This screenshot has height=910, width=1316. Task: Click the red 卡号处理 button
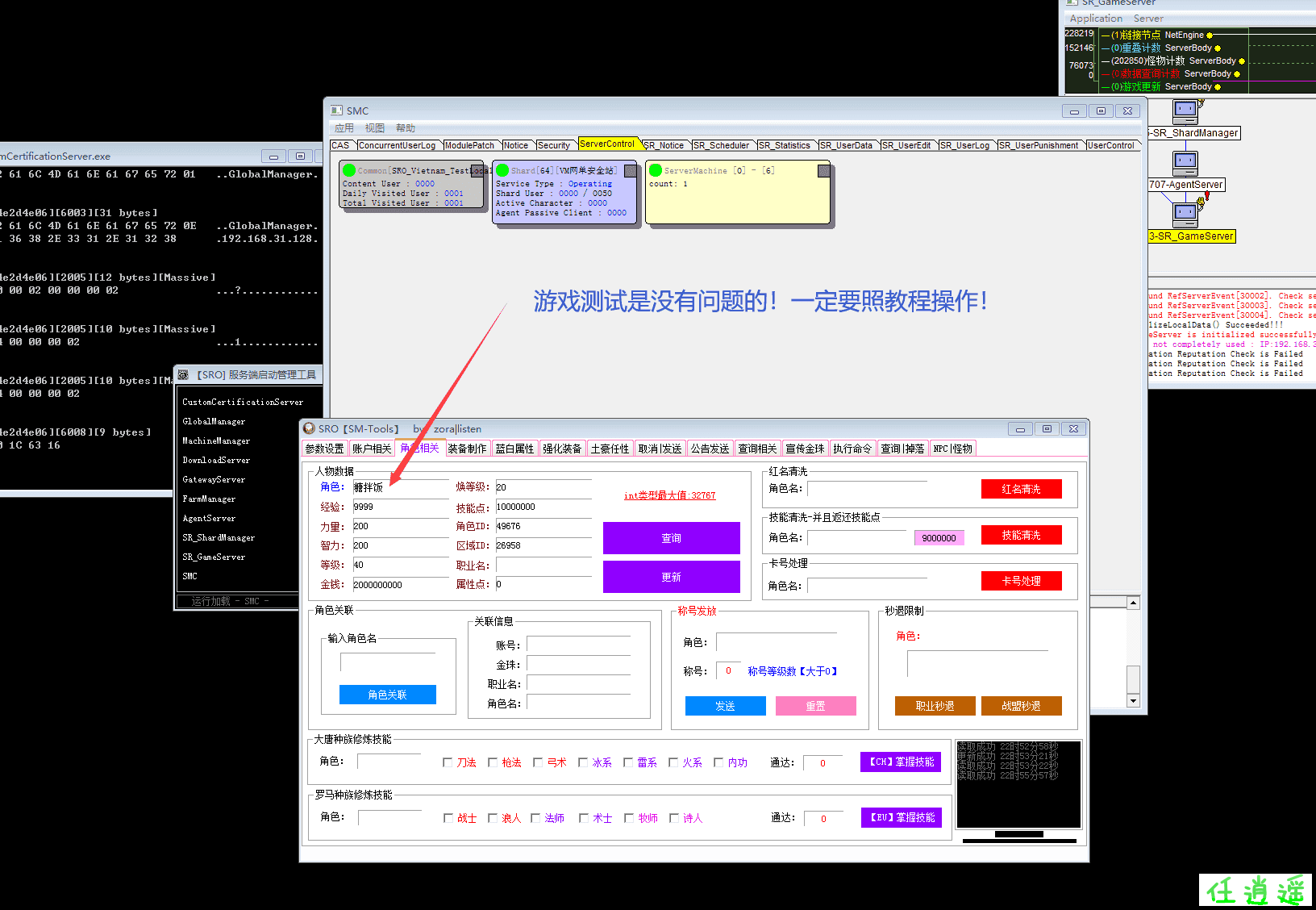[1022, 581]
